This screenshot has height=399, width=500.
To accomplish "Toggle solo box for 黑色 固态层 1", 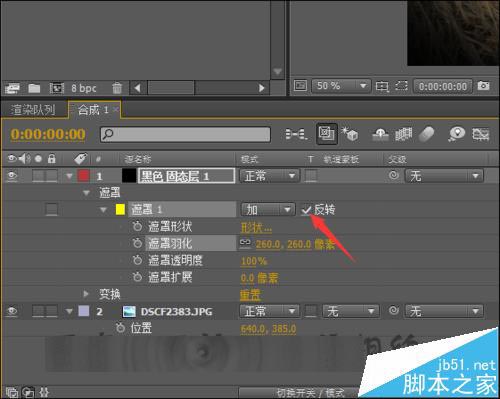I will (38, 176).
